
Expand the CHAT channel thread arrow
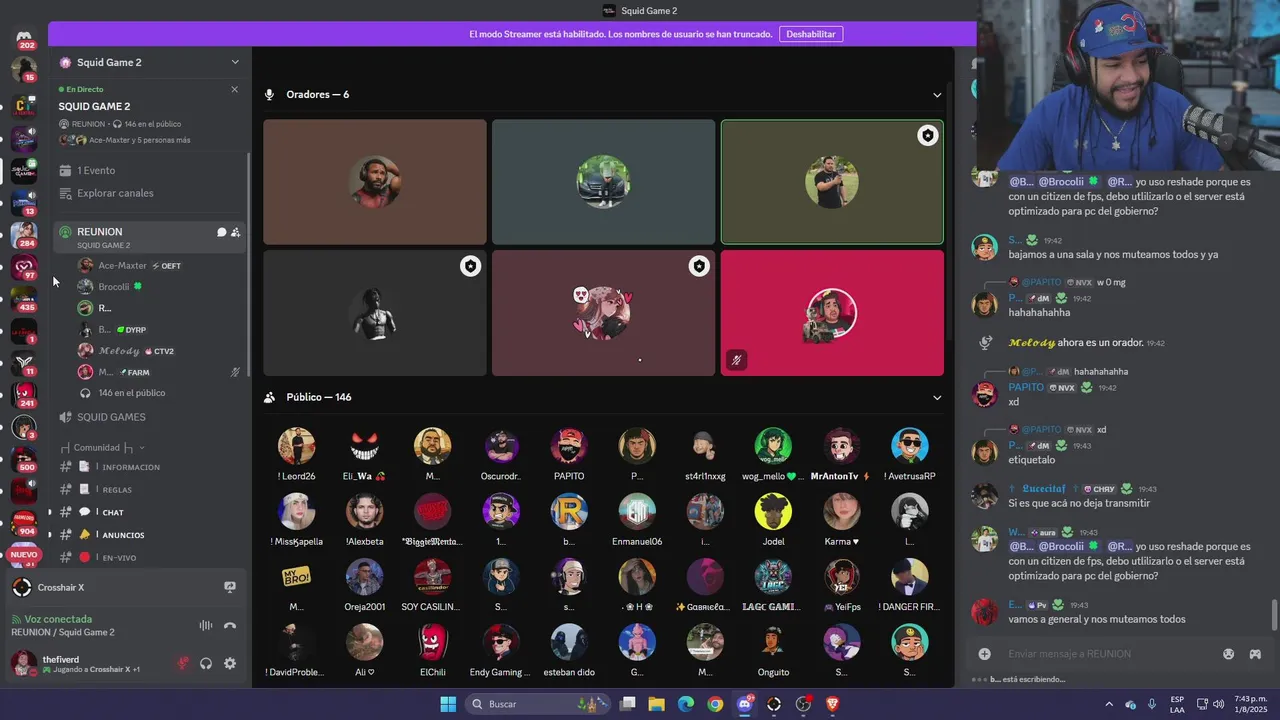coord(50,512)
